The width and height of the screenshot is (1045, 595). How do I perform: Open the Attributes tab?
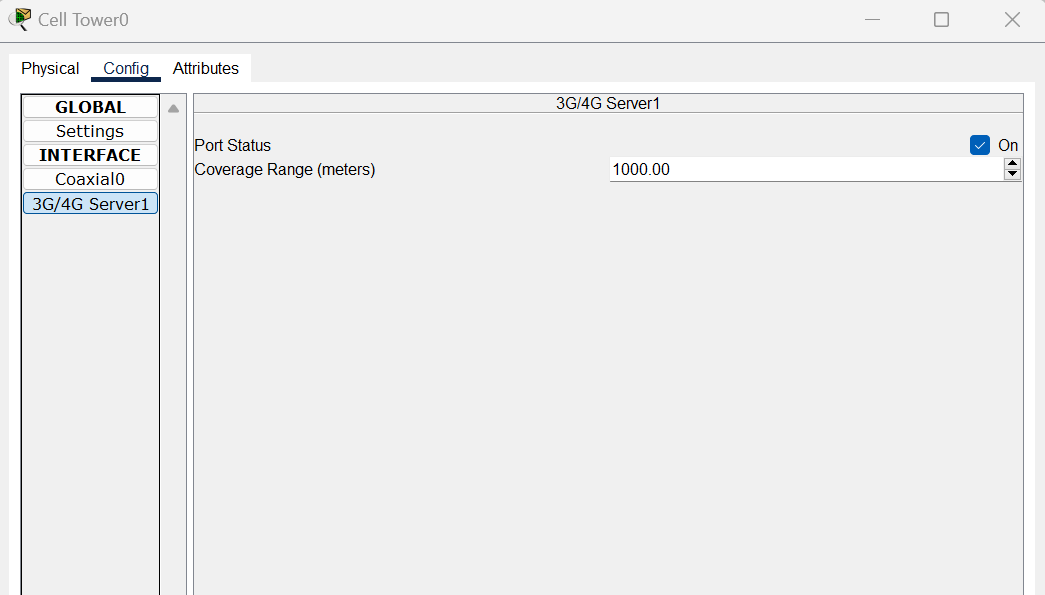coord(205,69)
